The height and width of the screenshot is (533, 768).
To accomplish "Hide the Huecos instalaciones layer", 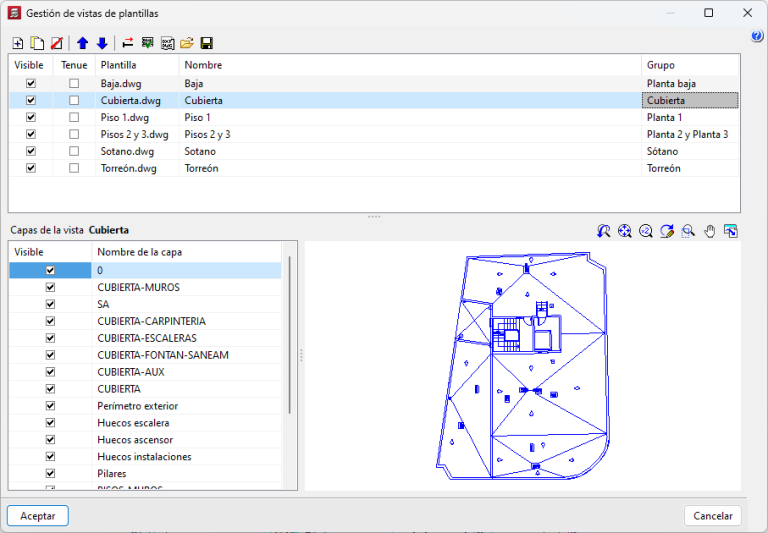I will click(x=50, y=456).
